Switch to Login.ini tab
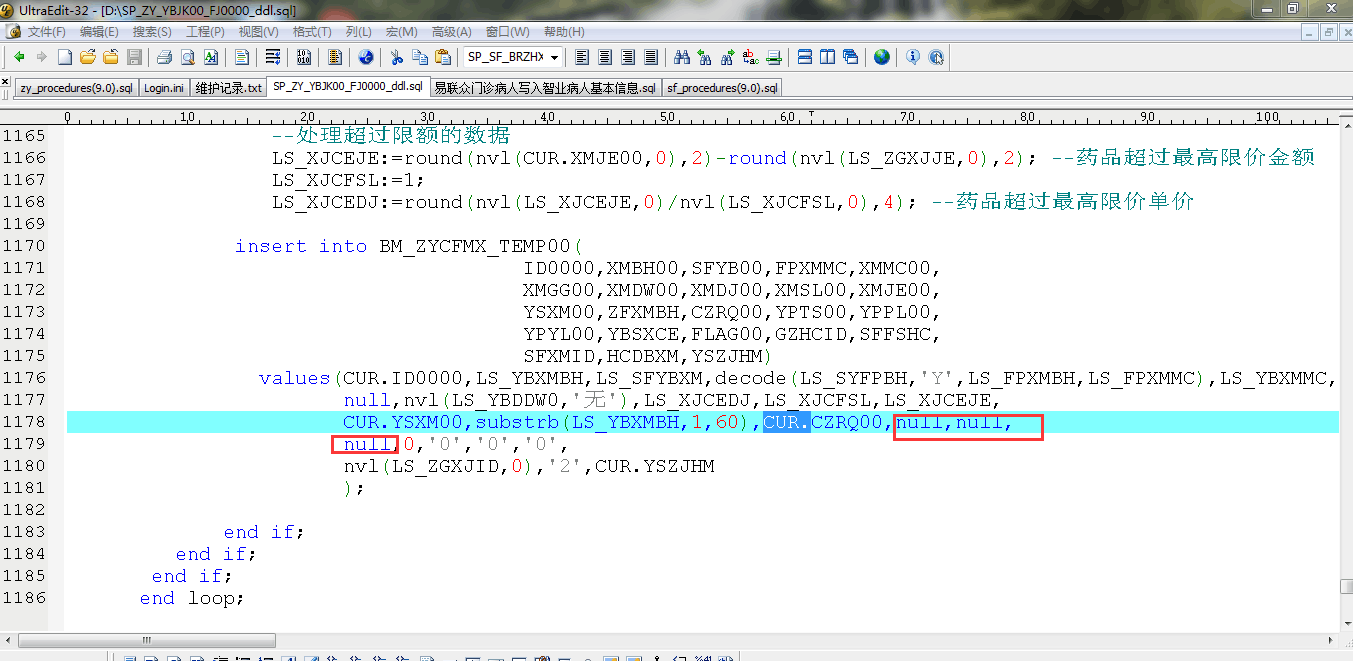The image size is (1353, 661). pyautogui.click(x=164, y=88)
